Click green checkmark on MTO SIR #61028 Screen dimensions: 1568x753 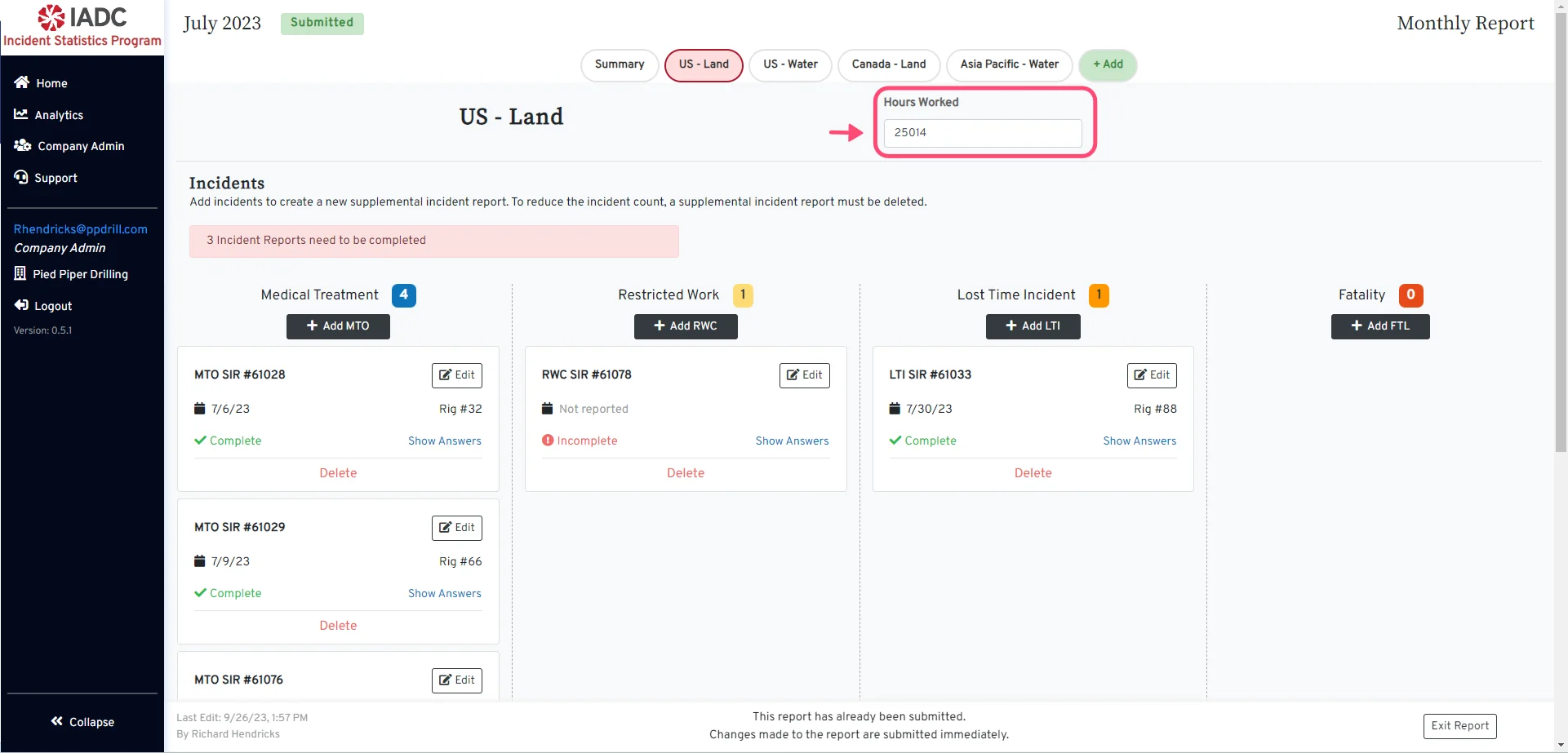pos(200,441)
